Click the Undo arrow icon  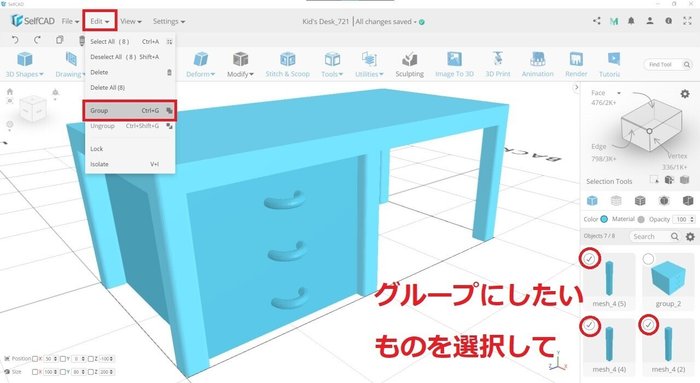15,40
